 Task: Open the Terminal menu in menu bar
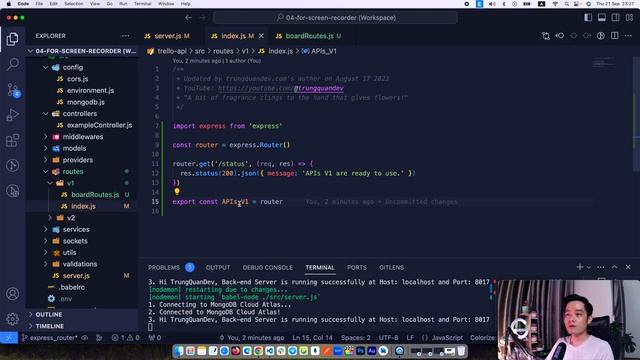(x=142, y=4)
